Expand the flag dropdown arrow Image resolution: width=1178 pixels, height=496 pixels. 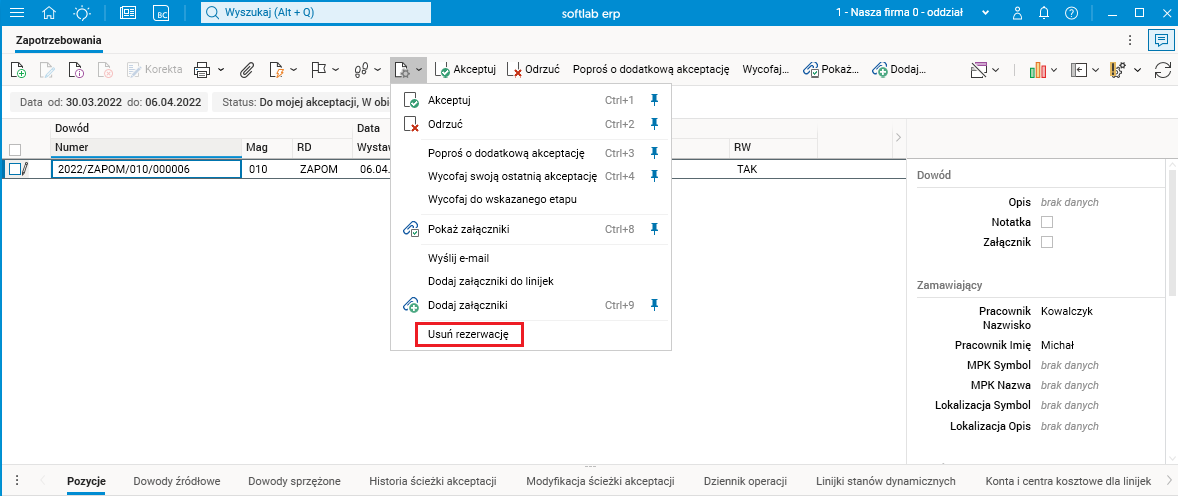point(335,70)
